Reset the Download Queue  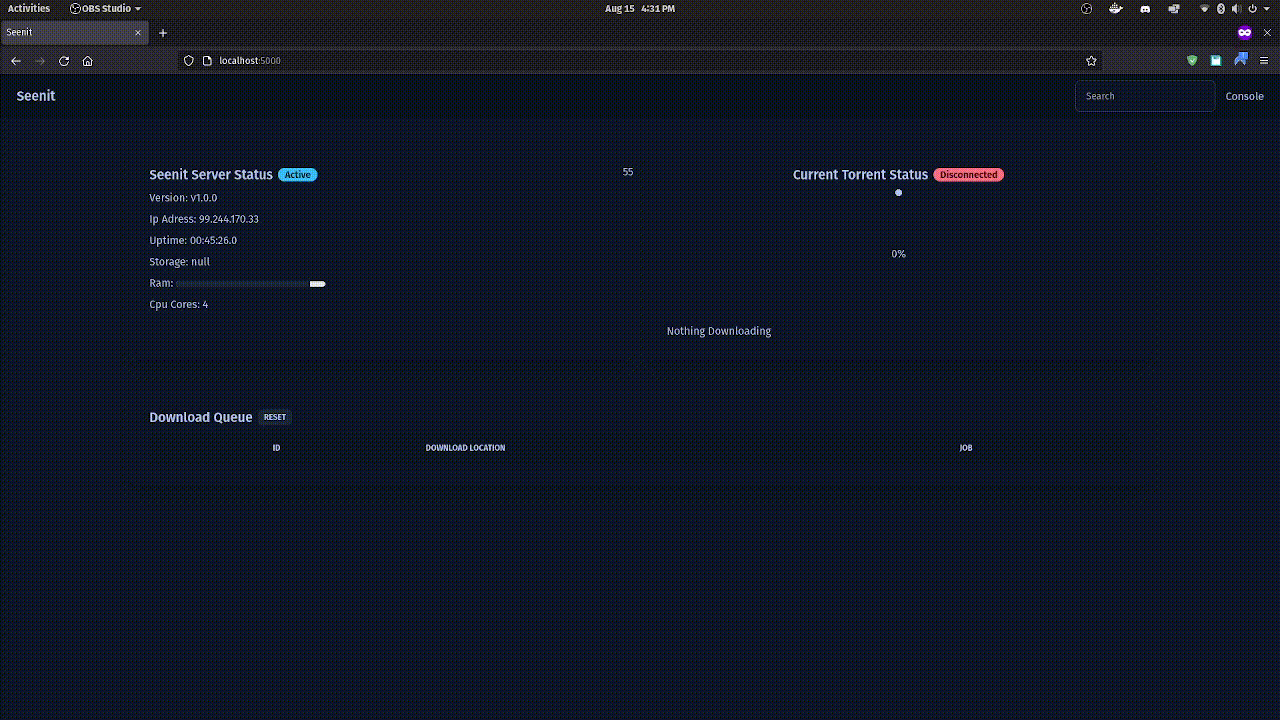tap(275, 417)
